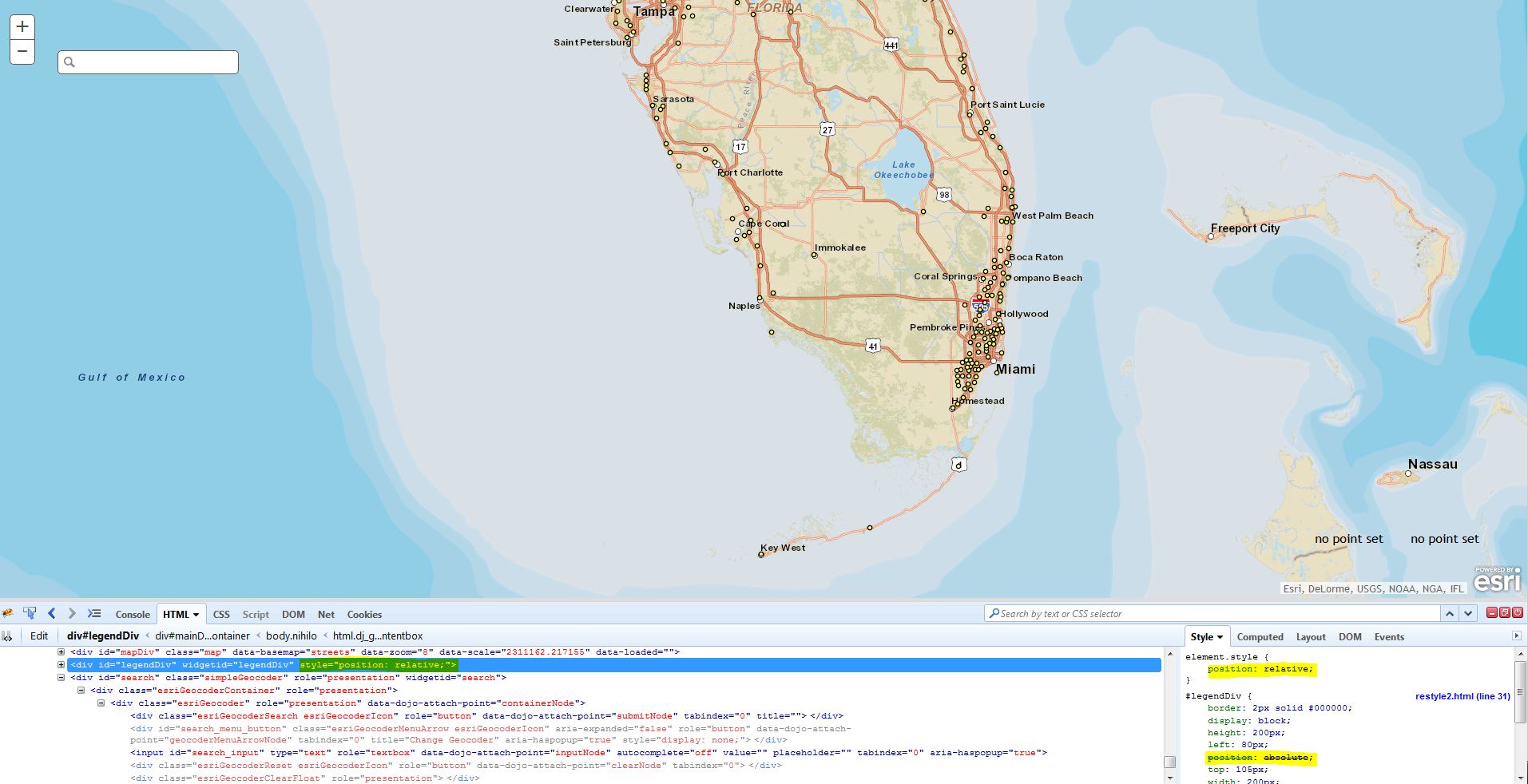Collapse the div class="esriGeocoder" node

tap(101, 703)
